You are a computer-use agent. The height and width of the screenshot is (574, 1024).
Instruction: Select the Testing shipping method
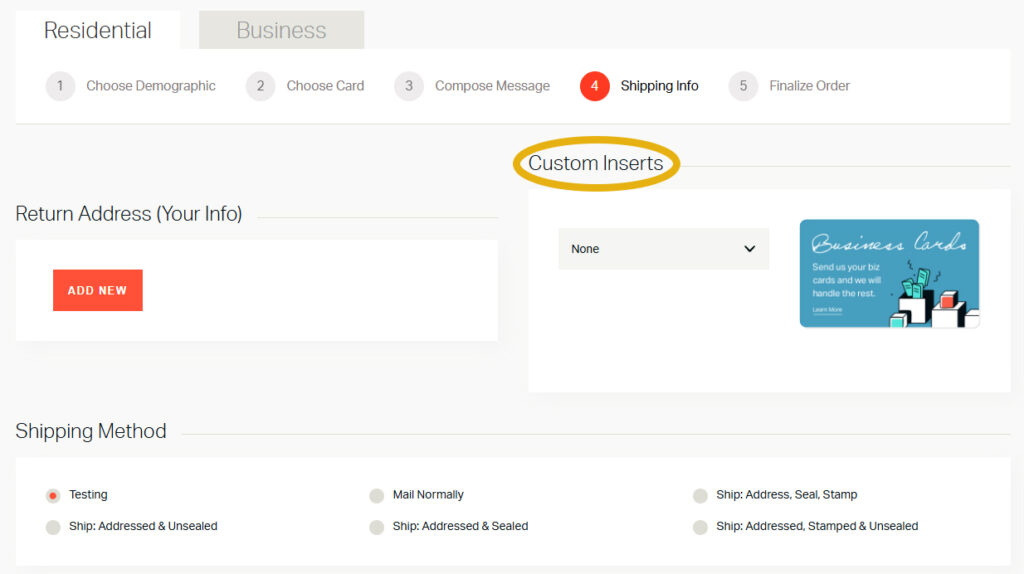[53, 496]
